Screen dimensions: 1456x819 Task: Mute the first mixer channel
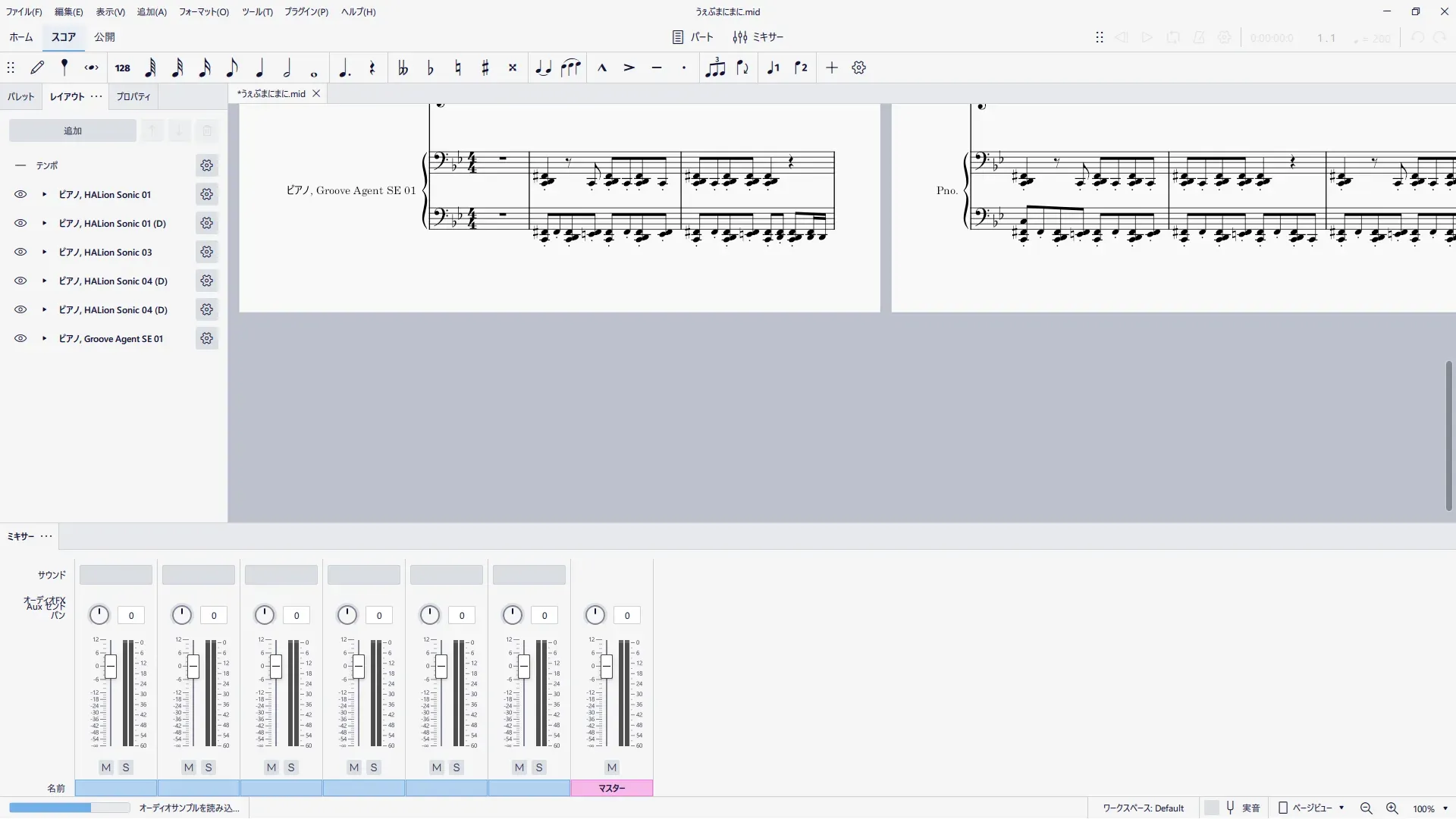coord(106,767)
